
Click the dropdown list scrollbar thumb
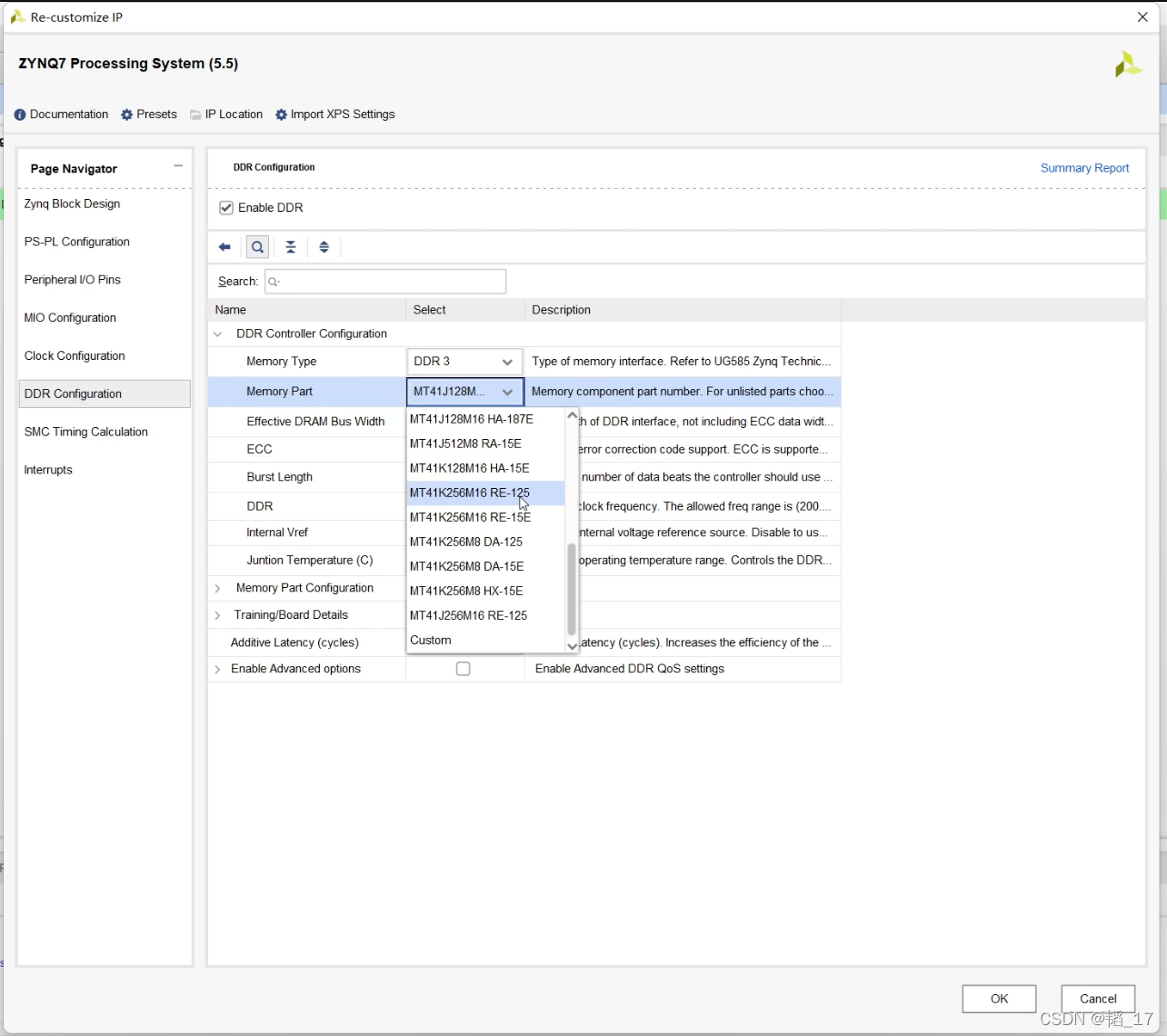(x=572, y=590)
